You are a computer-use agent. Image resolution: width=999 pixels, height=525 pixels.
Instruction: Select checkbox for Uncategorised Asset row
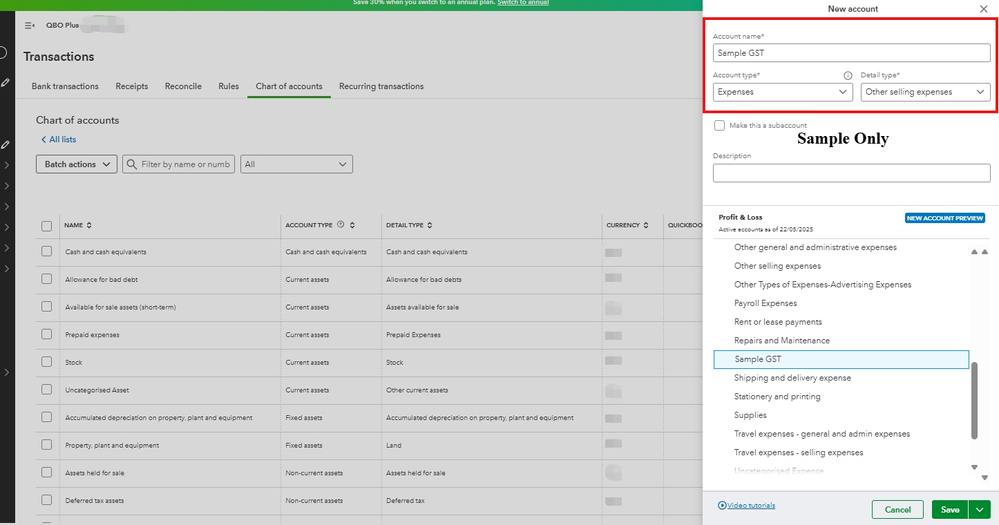click(47, 389)
